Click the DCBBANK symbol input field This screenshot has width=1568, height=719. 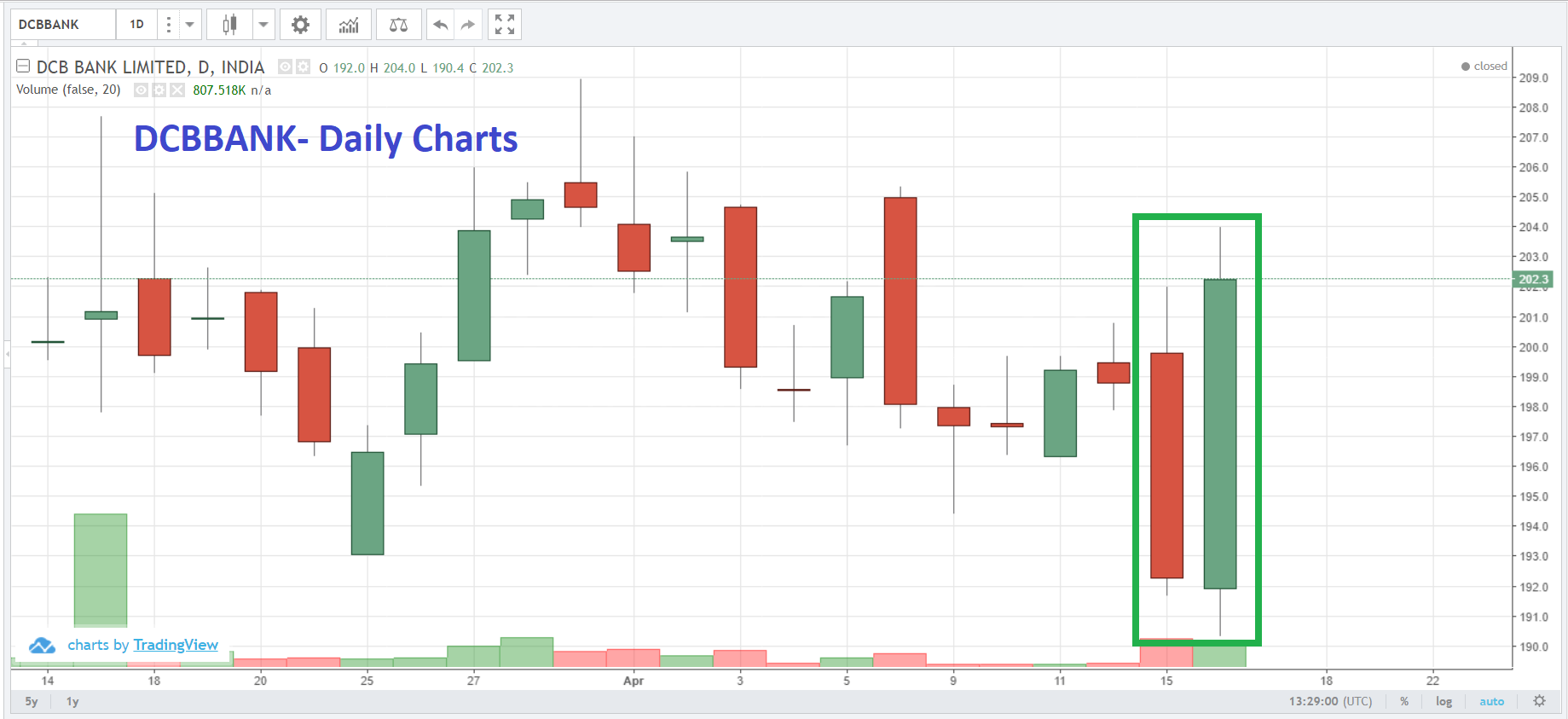(x=64, y=25)
